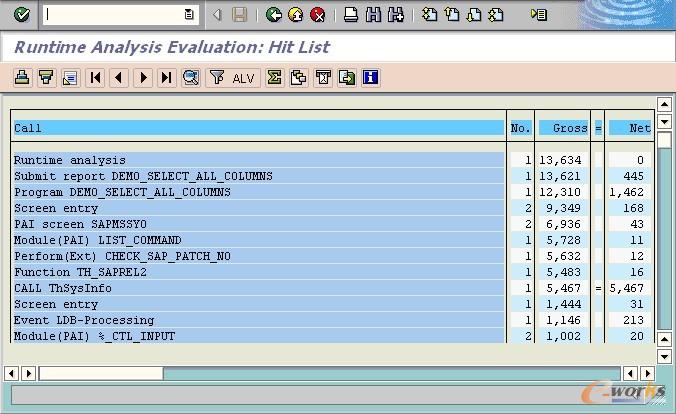Collapse the command field with left triangle
Image resolution: width=676 pixels, height=414 pixels.
coord(217,14)
